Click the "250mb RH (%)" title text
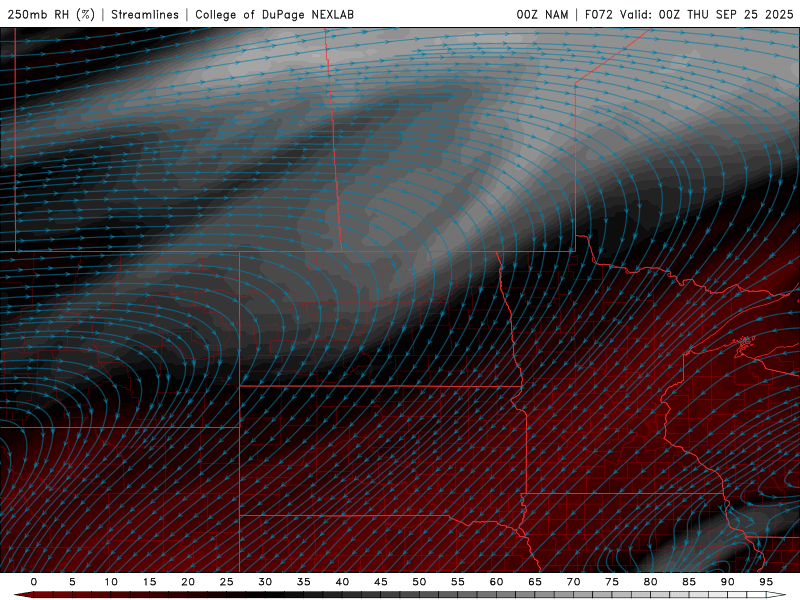 (51, 15)
